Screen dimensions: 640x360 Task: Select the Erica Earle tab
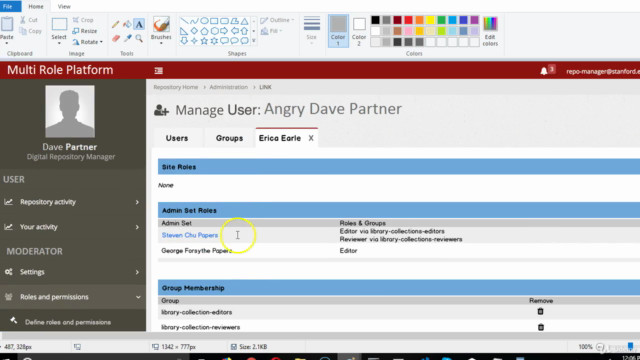click(x=280, y=138)
